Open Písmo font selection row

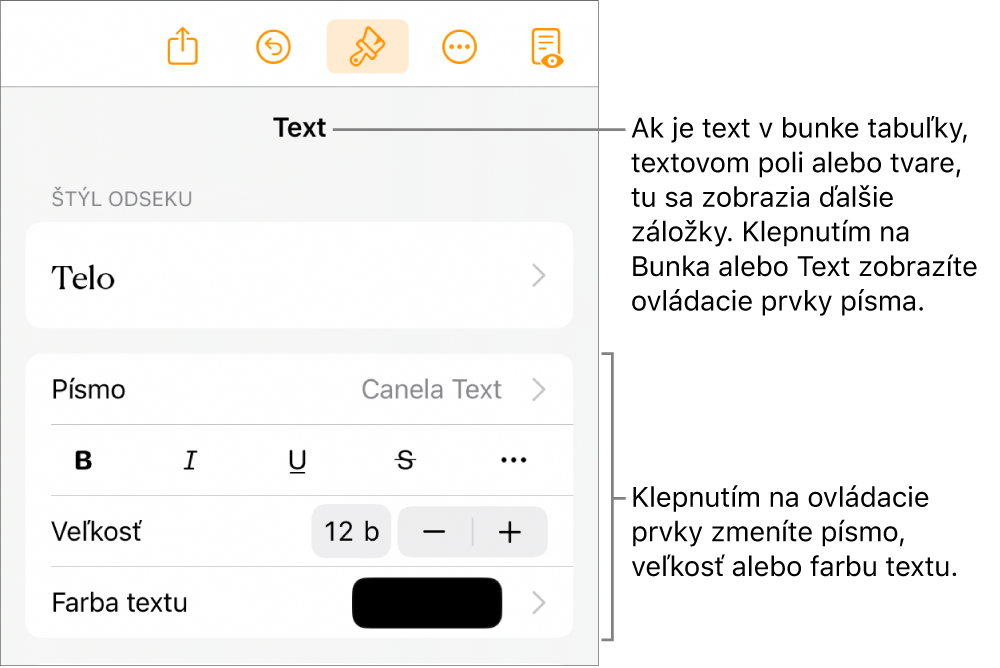(299, 389)
